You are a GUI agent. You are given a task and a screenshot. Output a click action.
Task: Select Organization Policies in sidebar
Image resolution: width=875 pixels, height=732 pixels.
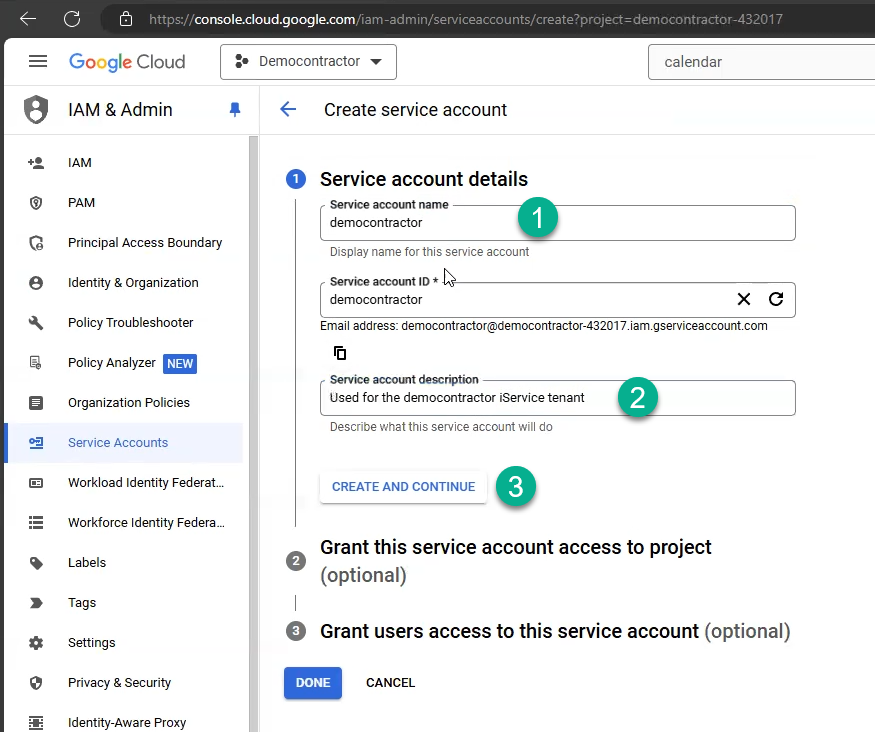click(129, 403)
